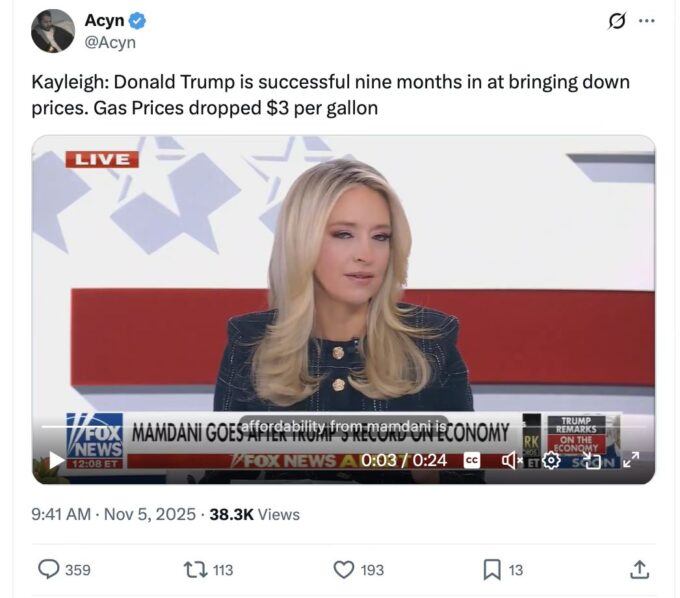
Task: Click the 9:41 AM Nov 5, 2025 timestamp
Action: click(x=114, y=514)
